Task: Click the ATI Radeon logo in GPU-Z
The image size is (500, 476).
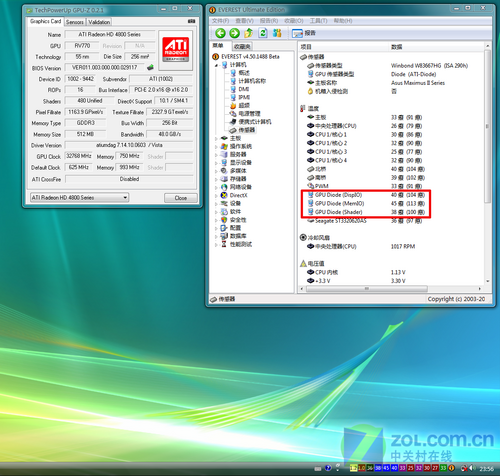Action: tap(176, 50)
